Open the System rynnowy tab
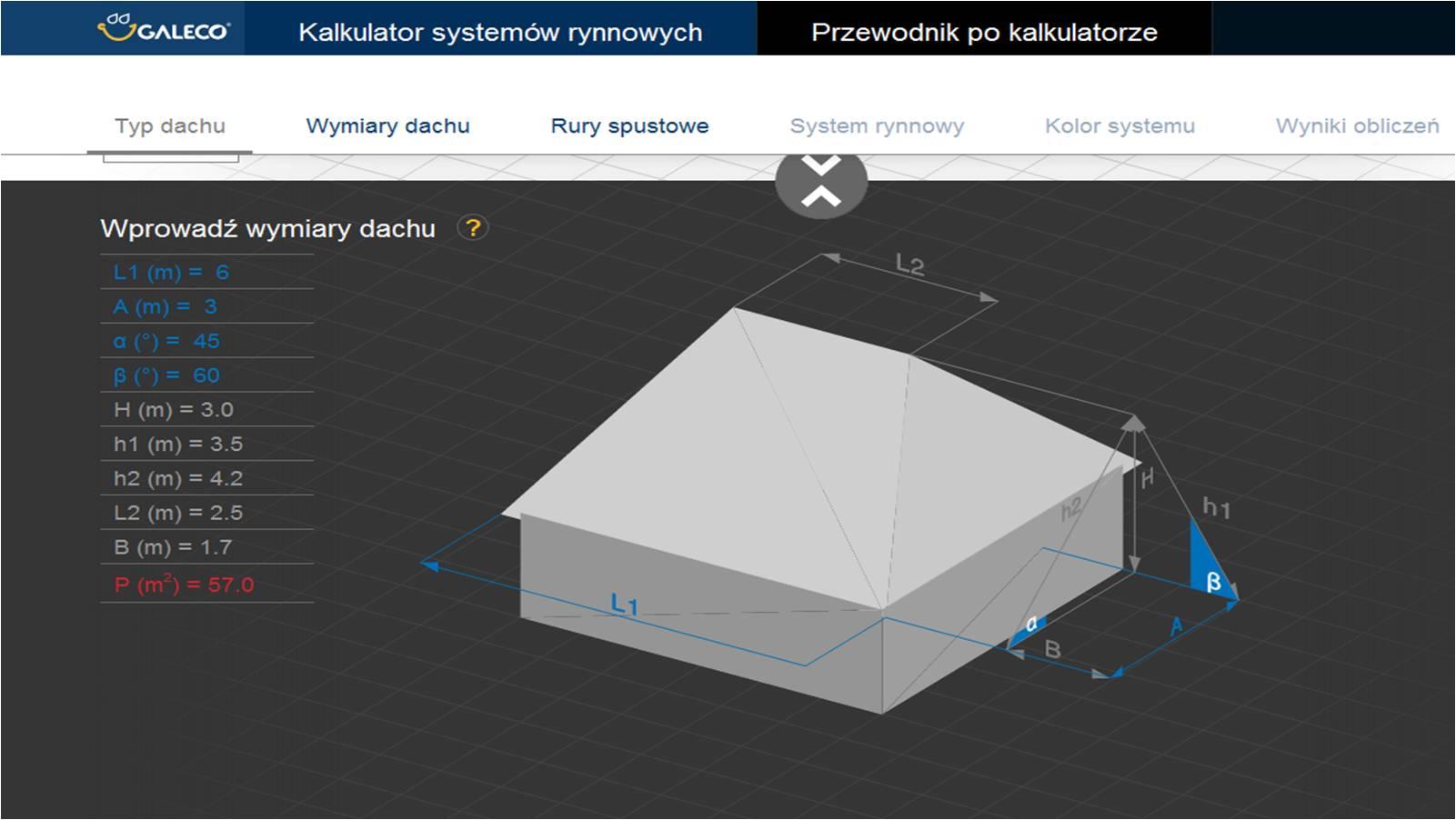The height and width of the screenshot is (820, 1456). point(877,126)
